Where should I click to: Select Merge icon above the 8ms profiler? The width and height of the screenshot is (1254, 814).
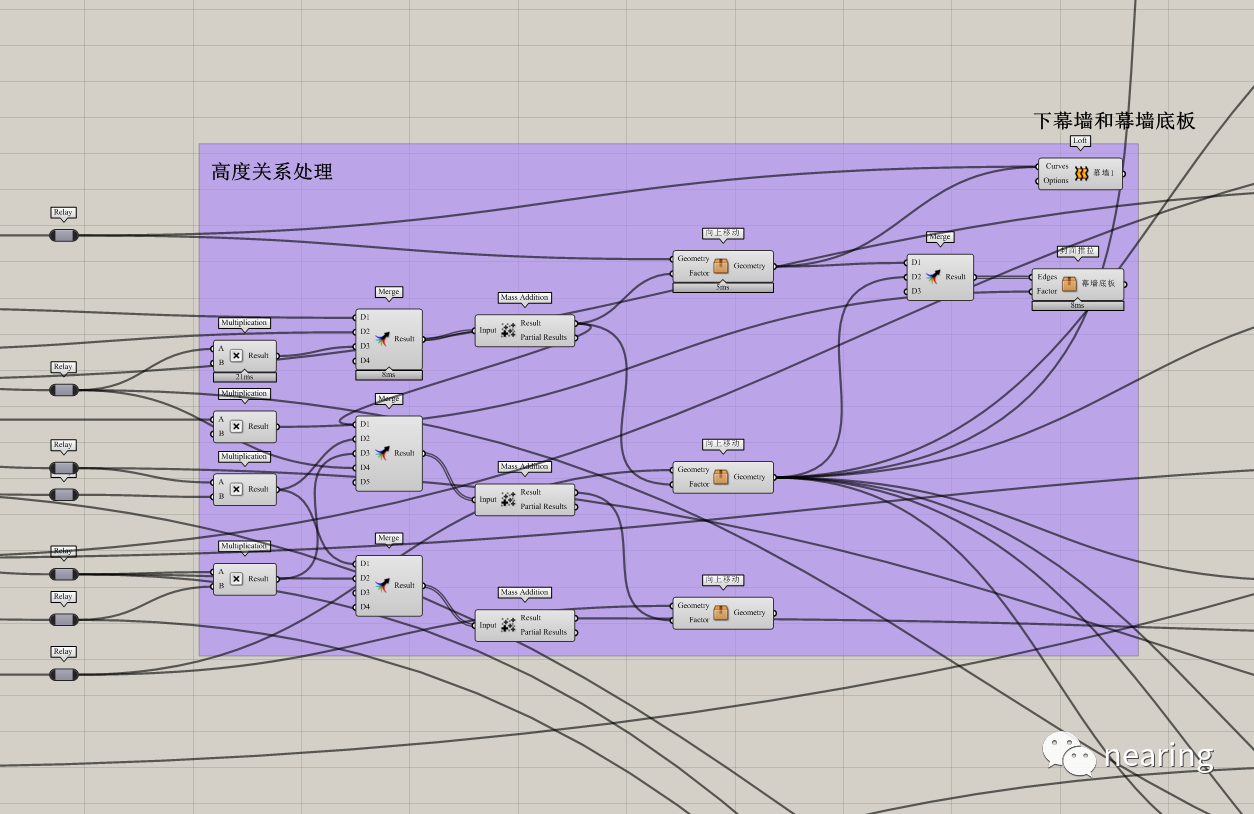coord(382,339)
